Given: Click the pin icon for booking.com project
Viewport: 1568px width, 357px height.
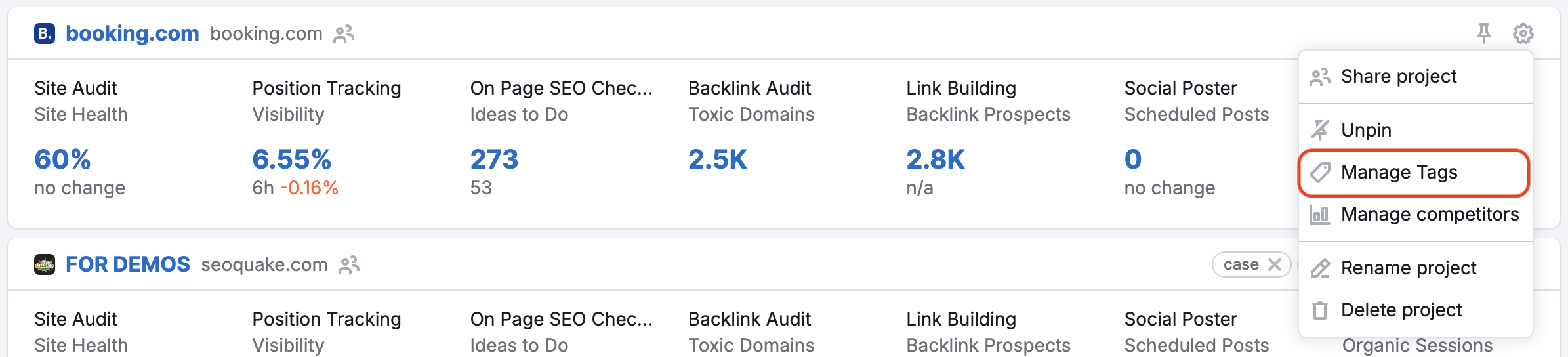Looking at the screenshot, I should coord(1483,33).
